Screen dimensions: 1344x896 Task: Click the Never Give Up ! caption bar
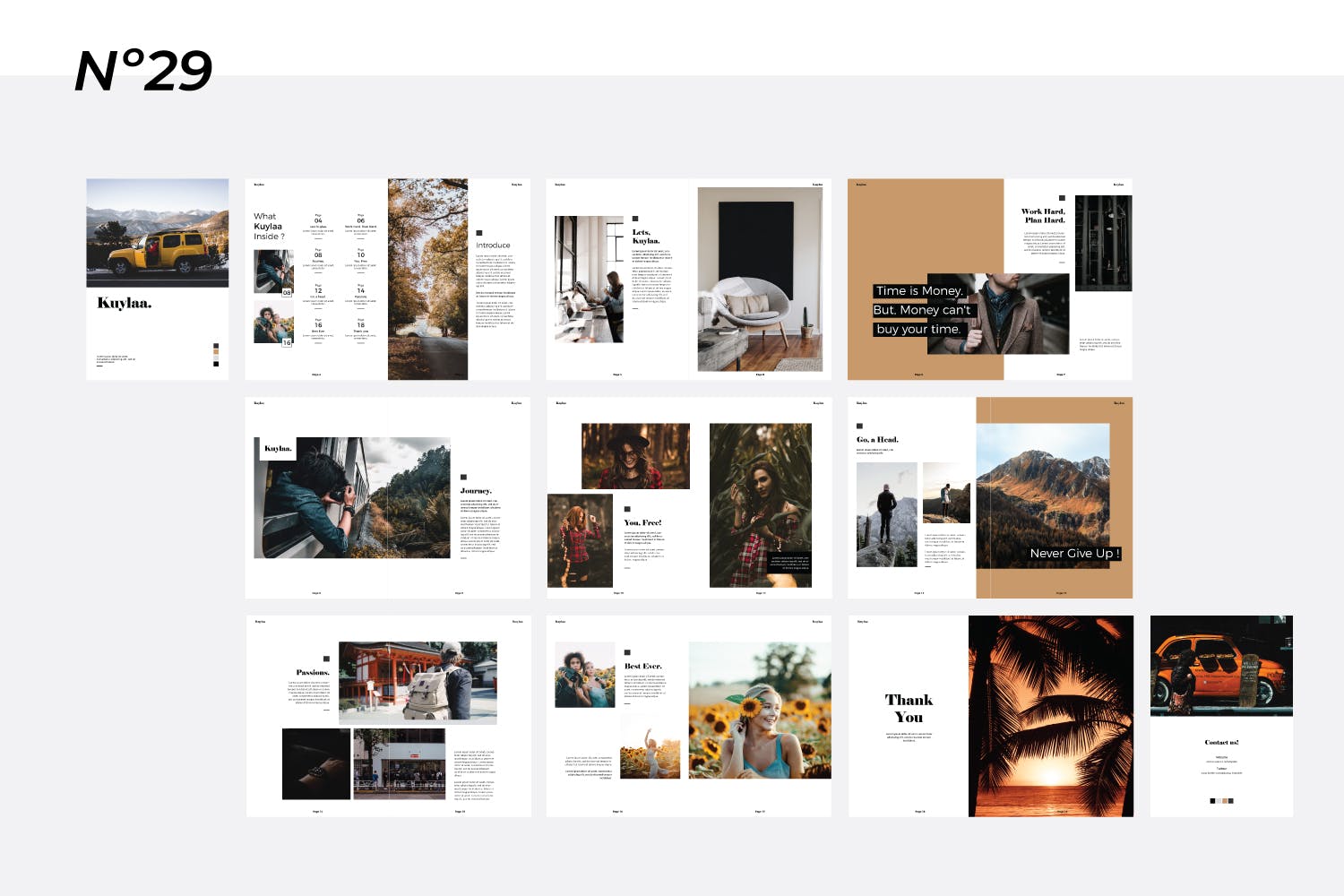click(x=1075, y=553)
